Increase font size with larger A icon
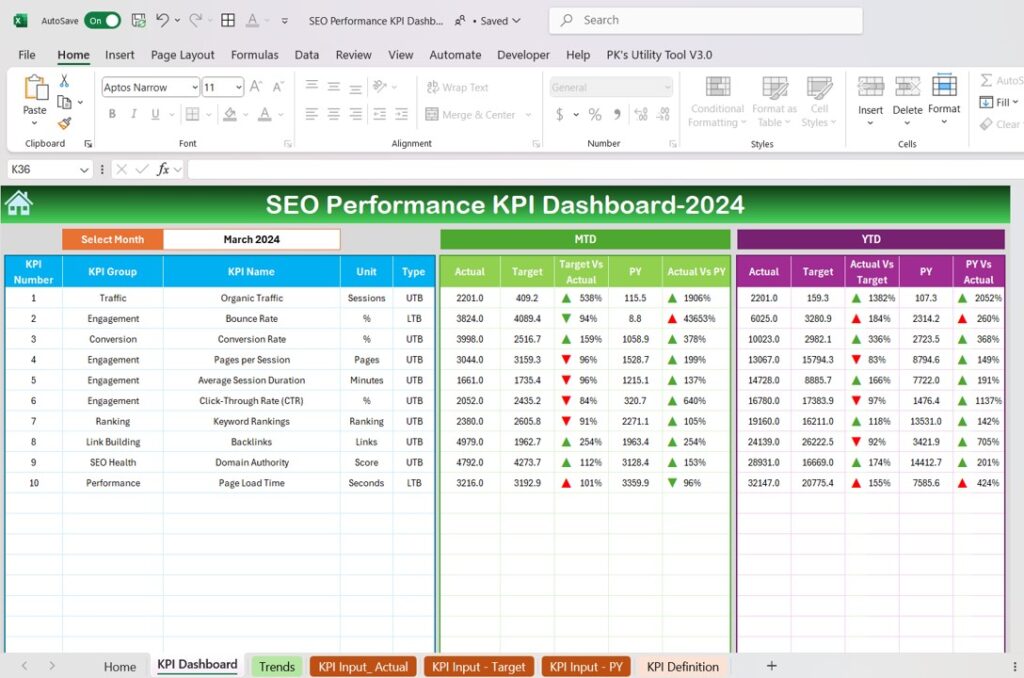The image size is (1024, 678). click(x=256, y=87)
